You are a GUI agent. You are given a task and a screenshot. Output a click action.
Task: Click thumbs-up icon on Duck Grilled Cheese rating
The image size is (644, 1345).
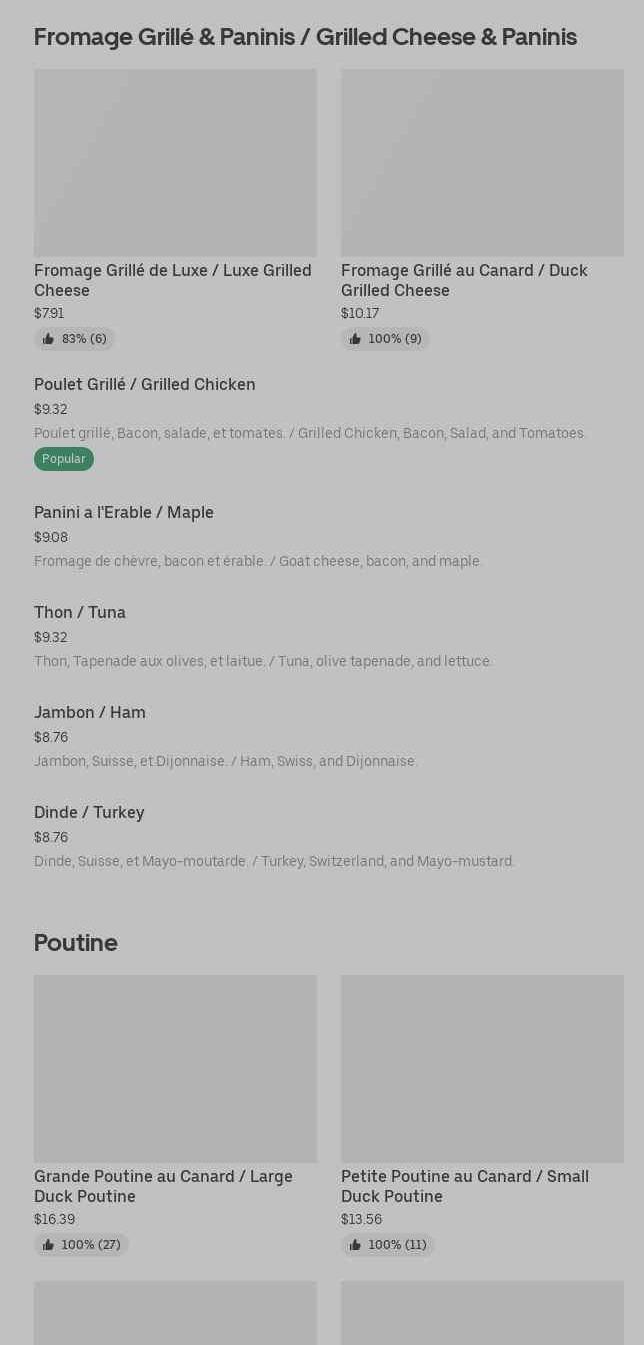[355, 339]
